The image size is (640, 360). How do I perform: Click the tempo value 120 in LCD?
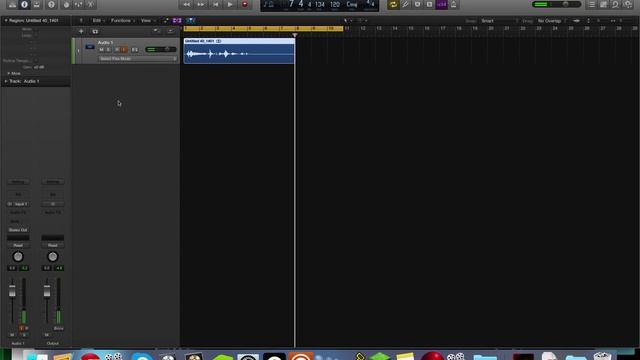335,4
